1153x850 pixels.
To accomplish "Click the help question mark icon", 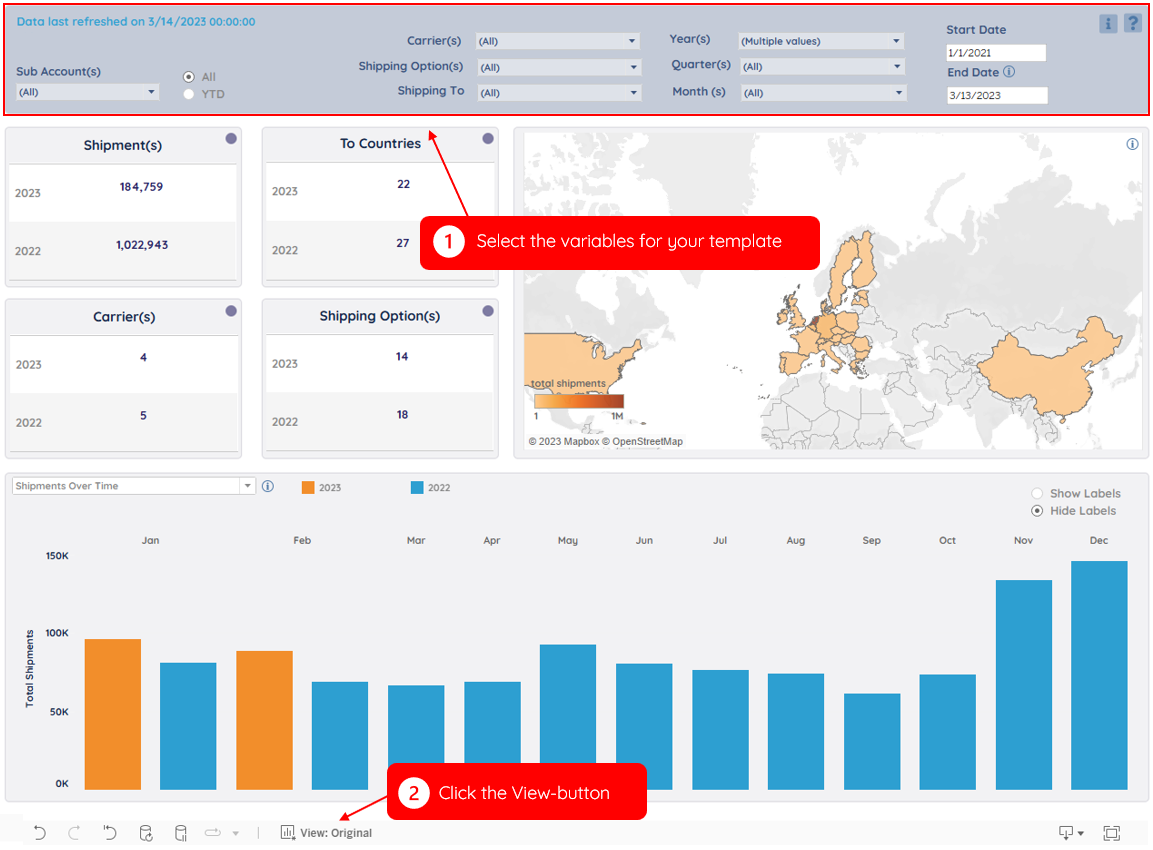I will pos(1132,24).
